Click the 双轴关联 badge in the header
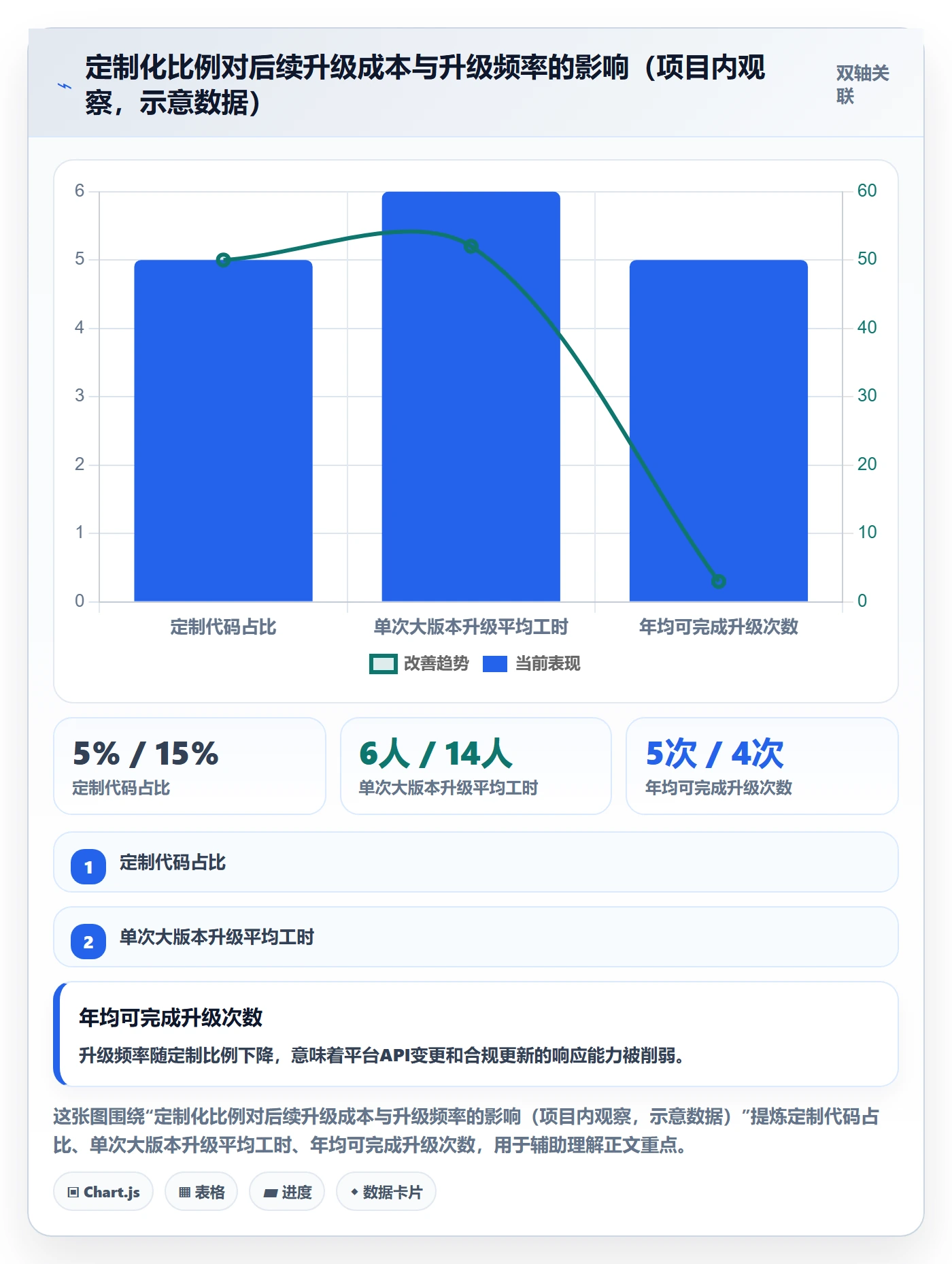Image resolution: width=952 pixels, height=1264 pixels. 862,84
